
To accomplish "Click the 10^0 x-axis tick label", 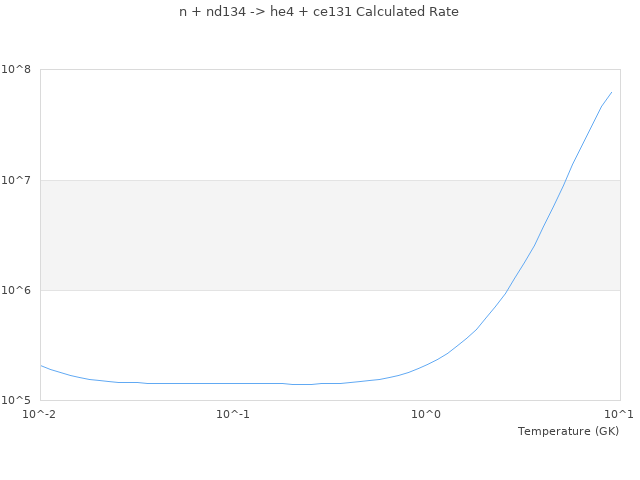I will tap(427, 414).
